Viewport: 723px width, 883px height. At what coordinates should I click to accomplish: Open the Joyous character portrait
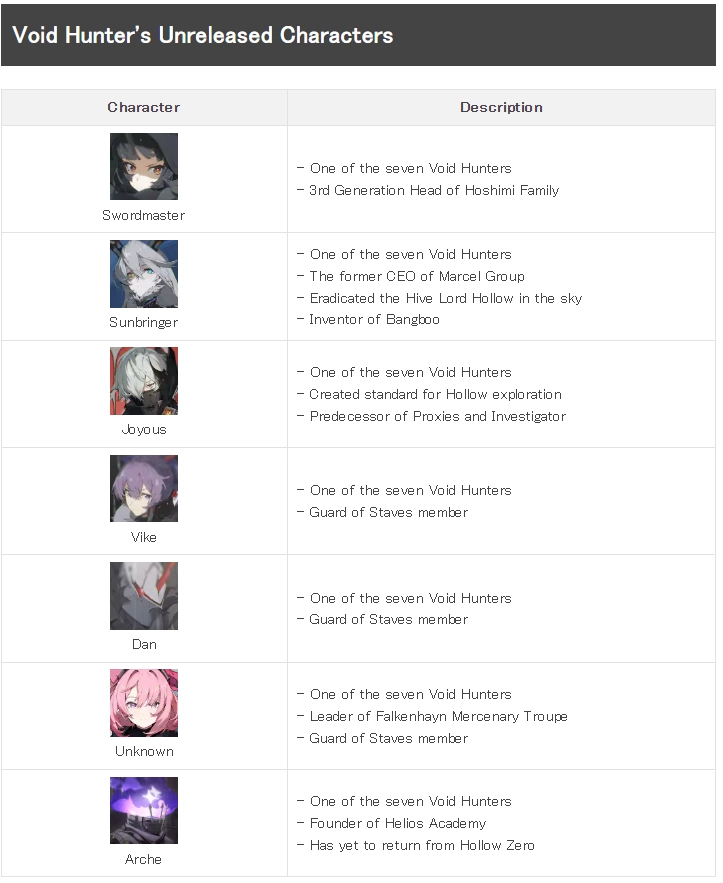tap(144, 381)
